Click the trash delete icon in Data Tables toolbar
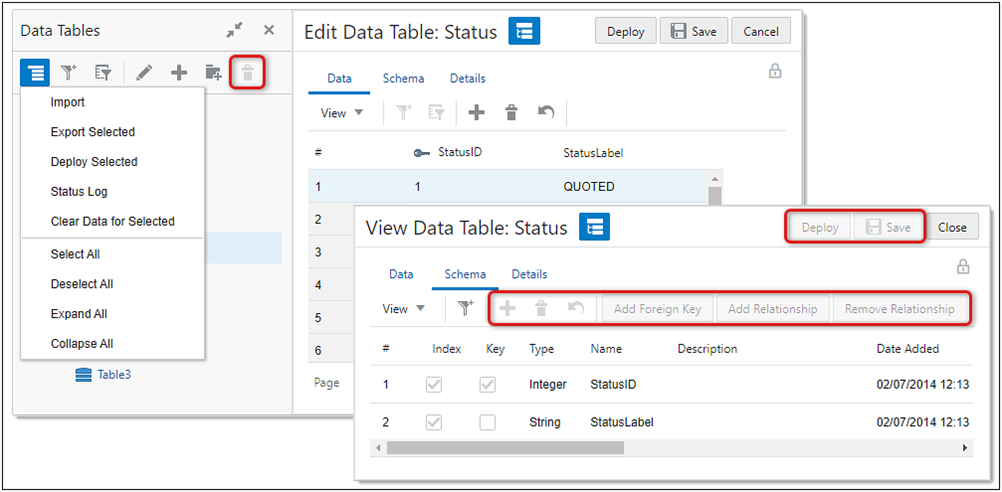 click(x=246, y=72)
